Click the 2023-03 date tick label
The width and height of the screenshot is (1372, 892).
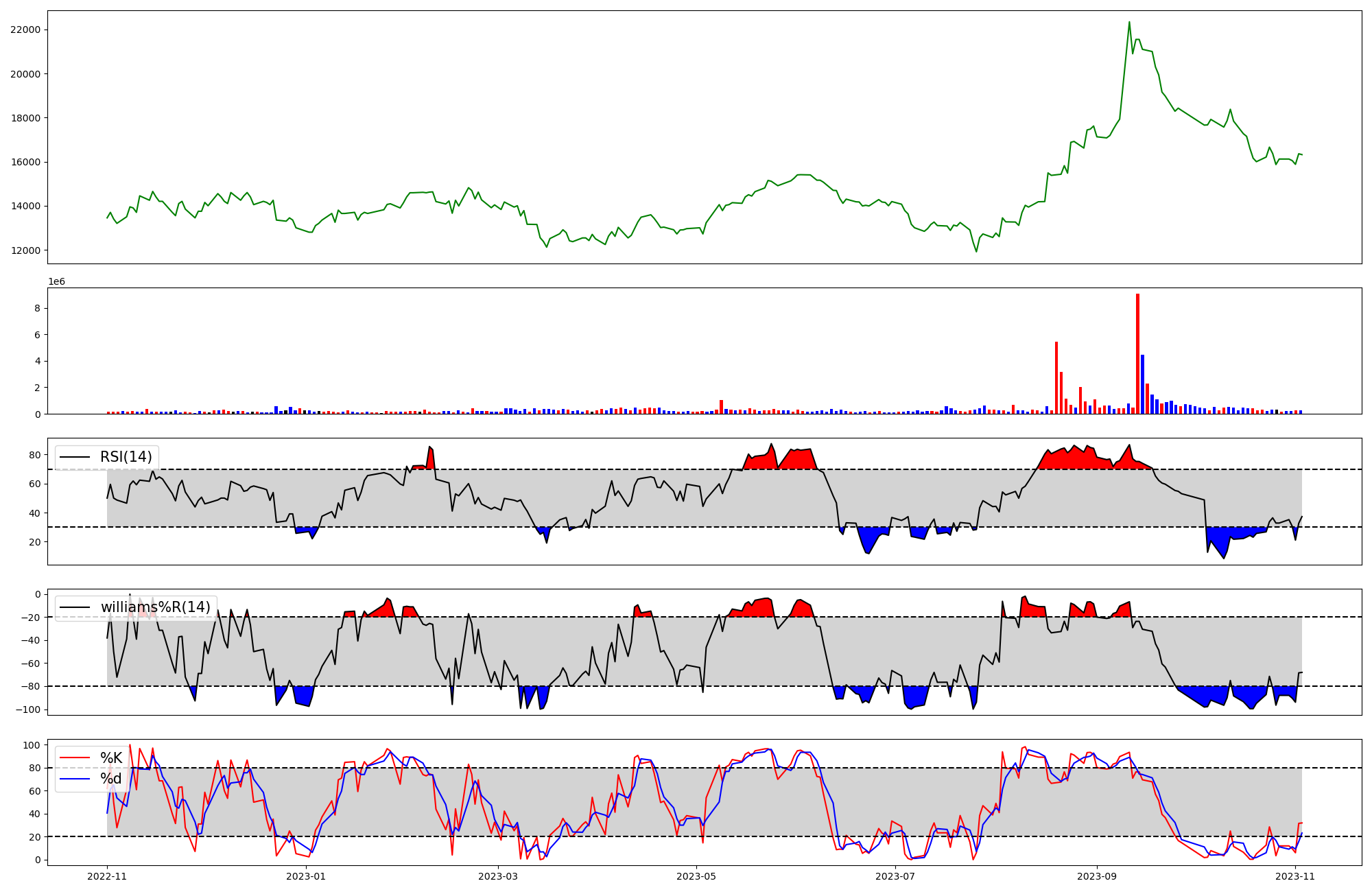tap(497, 876)
